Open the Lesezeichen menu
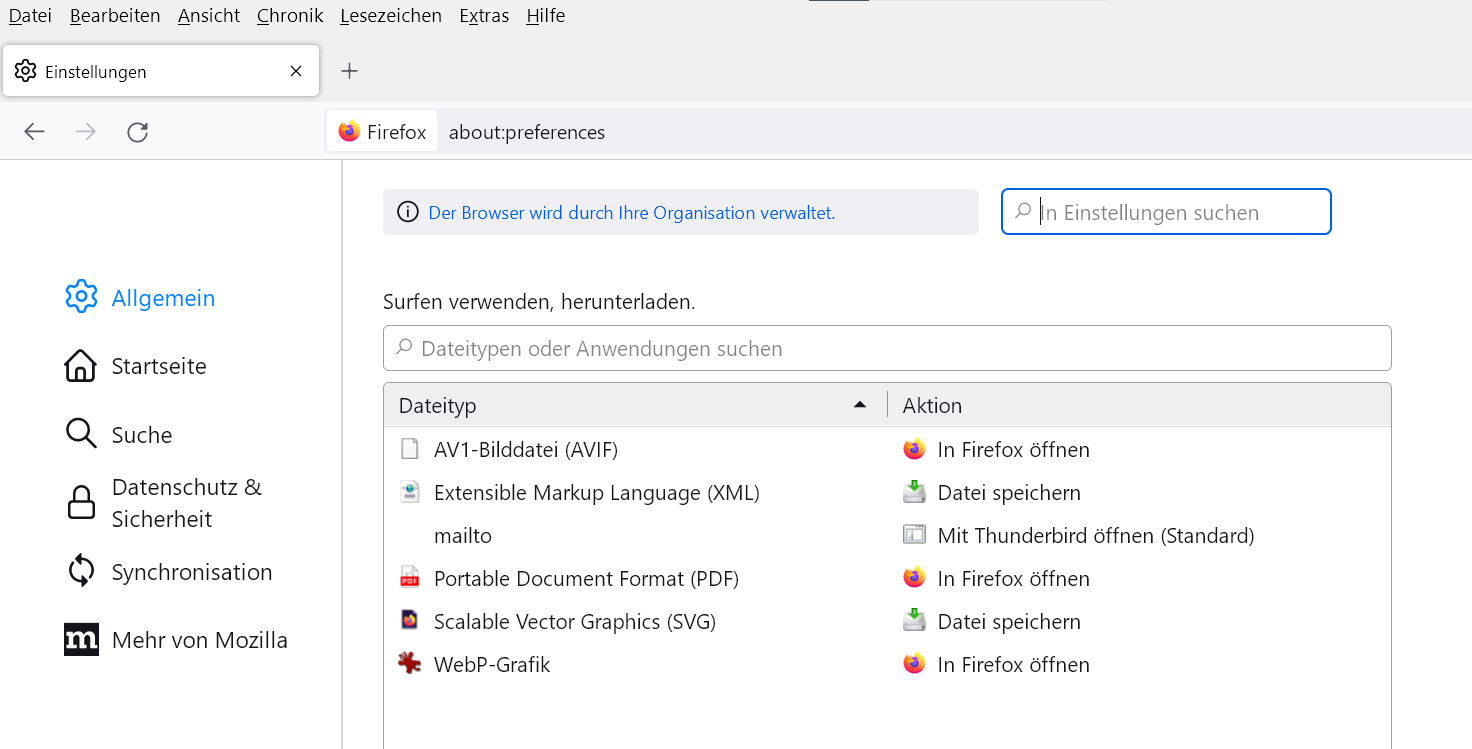Screen dimensions: 1472x749 (x=390, y=16)
